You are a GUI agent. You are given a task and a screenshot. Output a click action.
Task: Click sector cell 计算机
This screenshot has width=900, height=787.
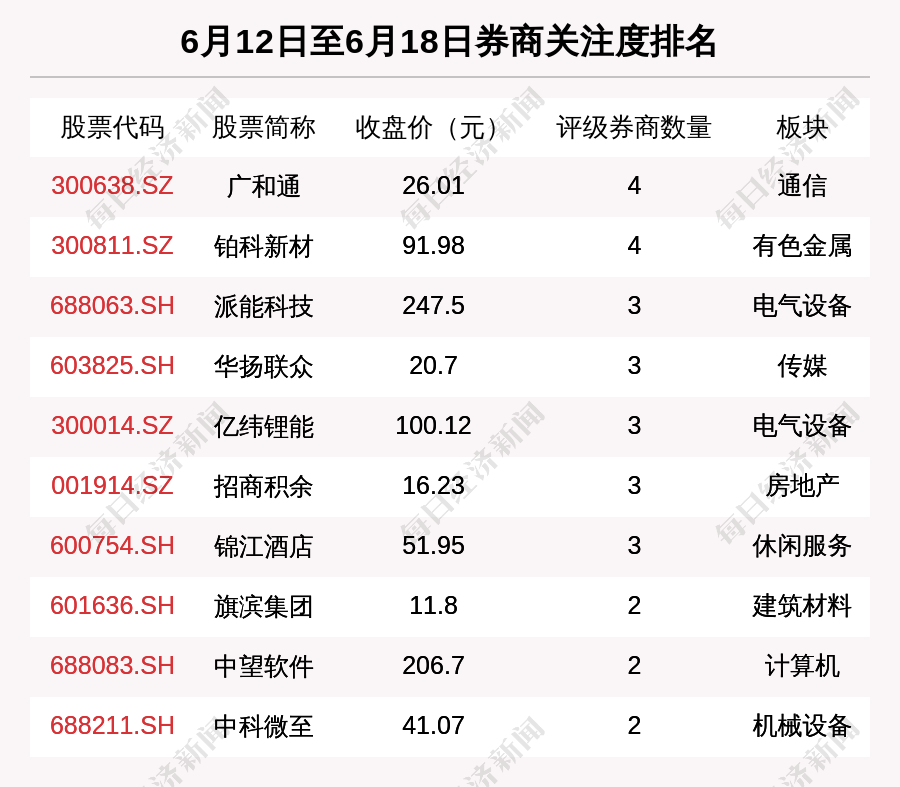[x=802, y=666]
